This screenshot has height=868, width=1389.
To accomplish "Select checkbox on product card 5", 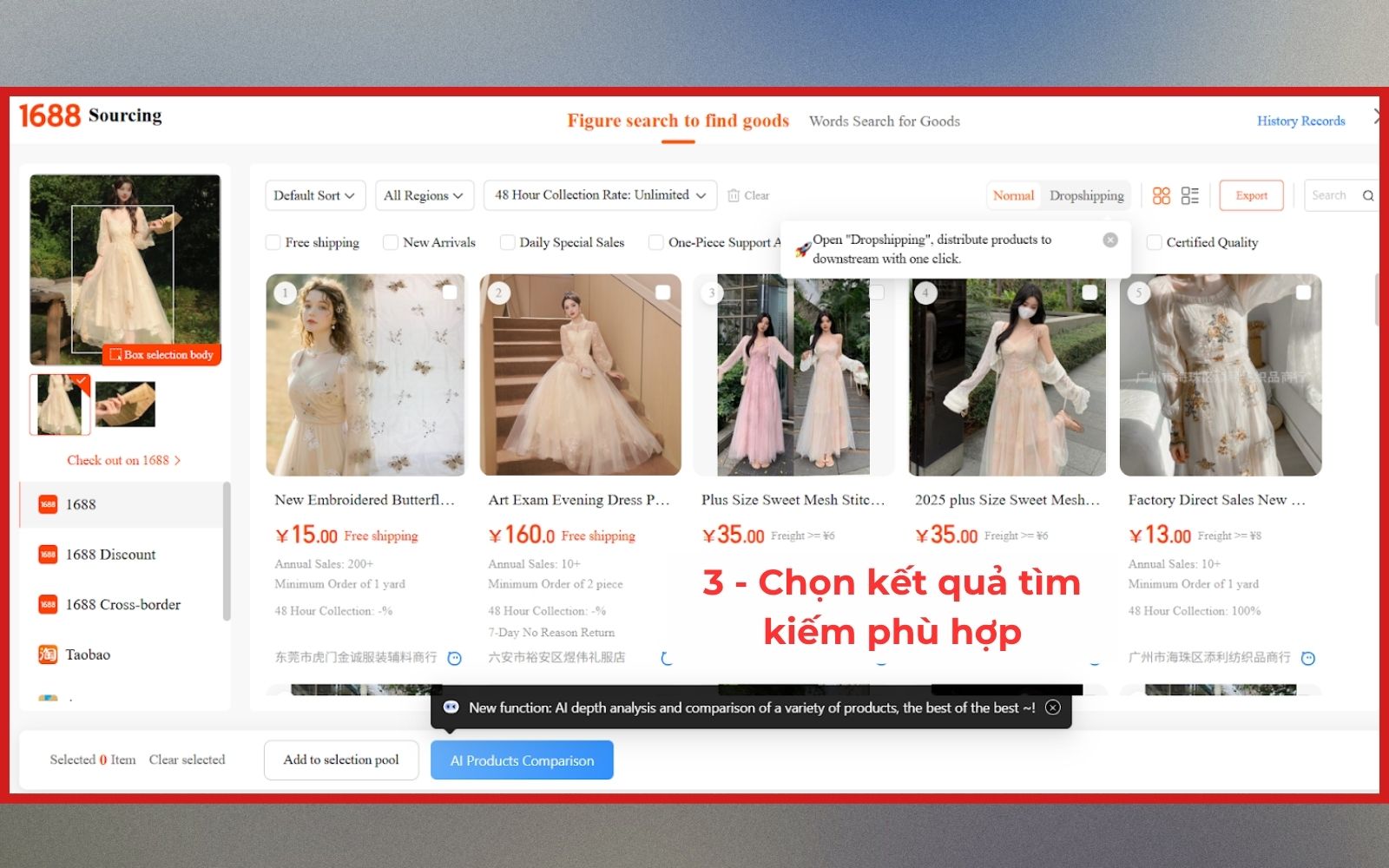I will click(x=1303, y=293).
